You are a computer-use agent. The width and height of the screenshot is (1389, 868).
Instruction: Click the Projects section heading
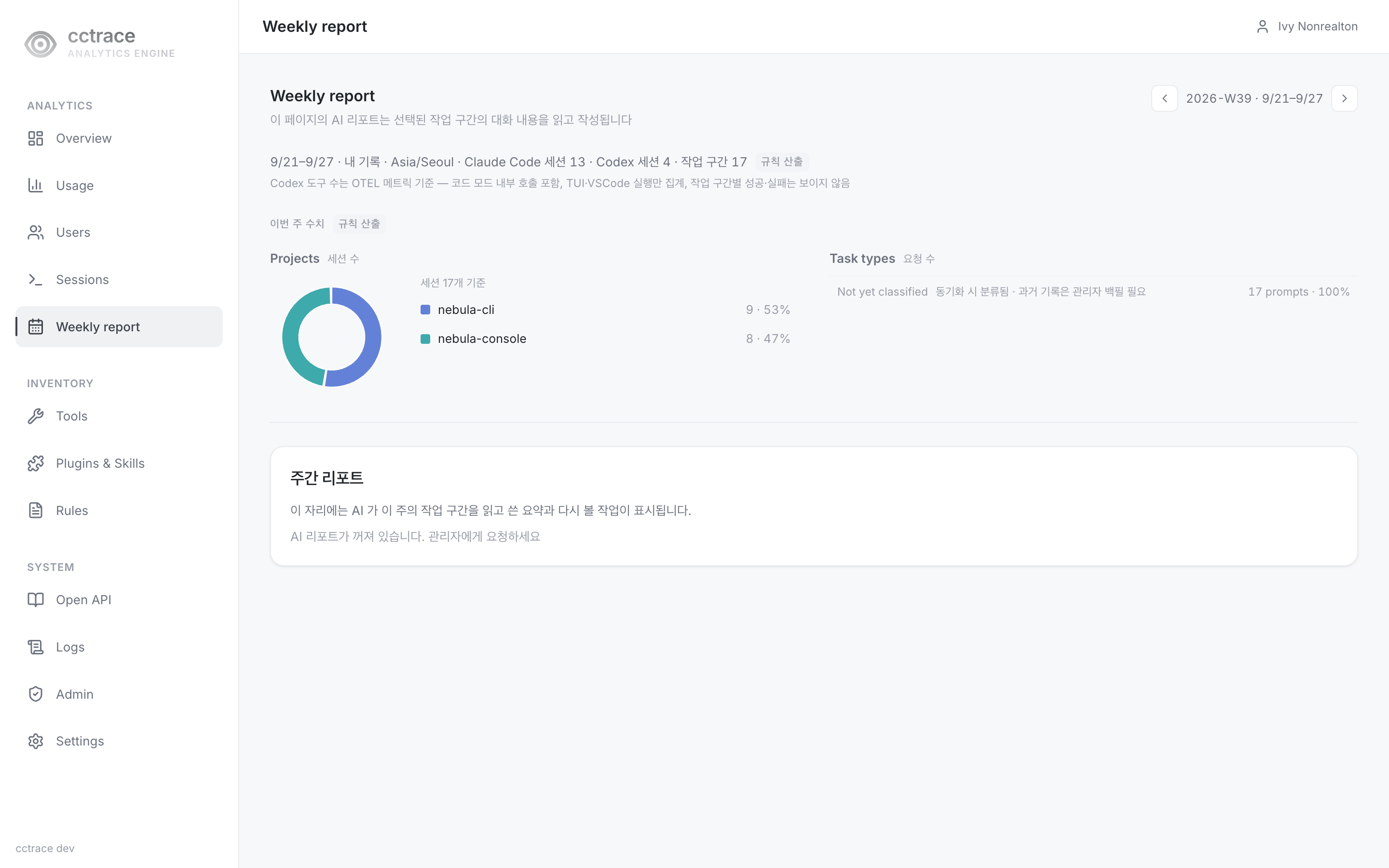[295, 258]
